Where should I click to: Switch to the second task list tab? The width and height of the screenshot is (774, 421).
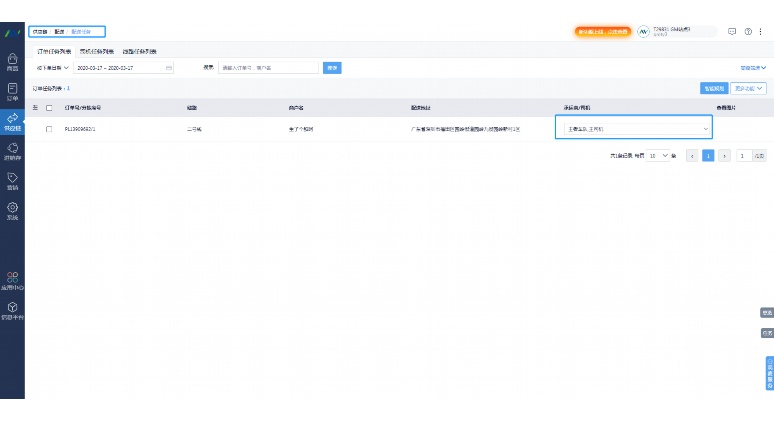pyautogui.click(x=97, y=51)
